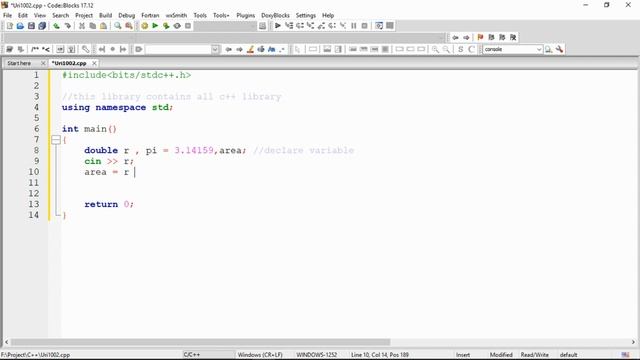The height and width of the screenshot is (360, 640).
Task: Open Replace with the toolbar icon
Action: coord(129,26)
